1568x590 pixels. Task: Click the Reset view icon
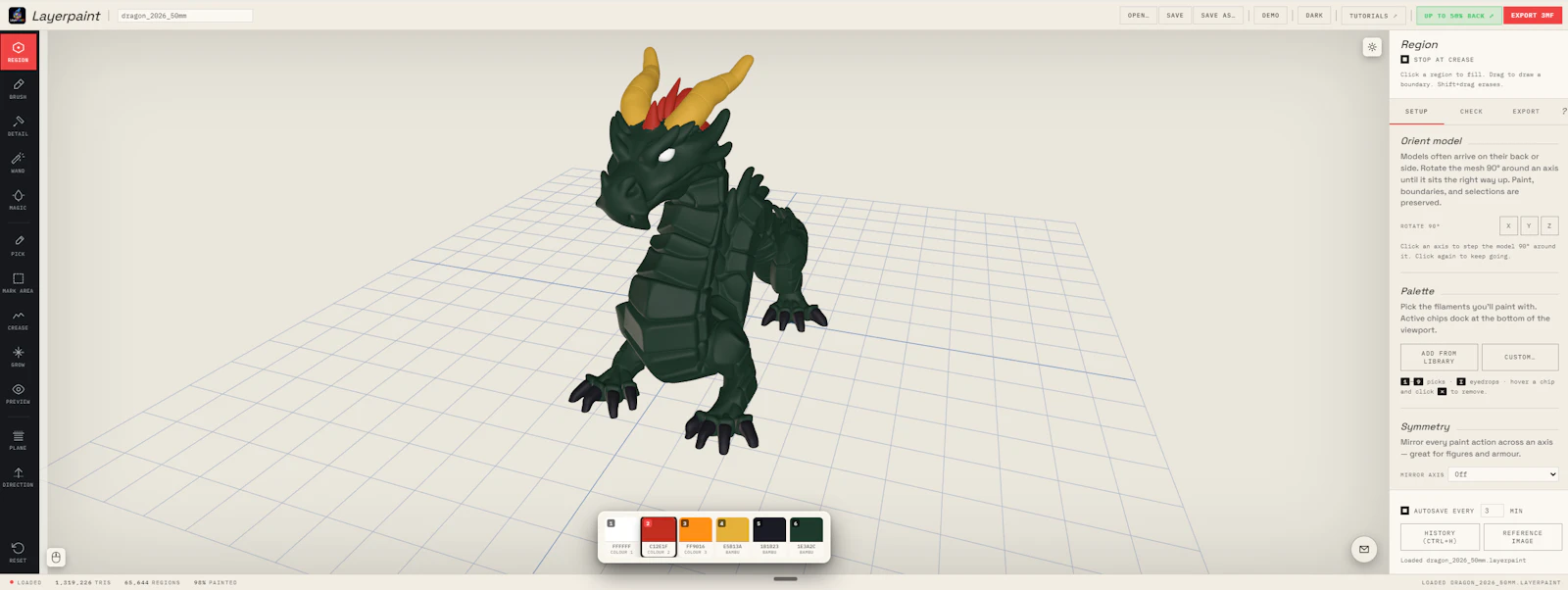click(x=18, y=553)
